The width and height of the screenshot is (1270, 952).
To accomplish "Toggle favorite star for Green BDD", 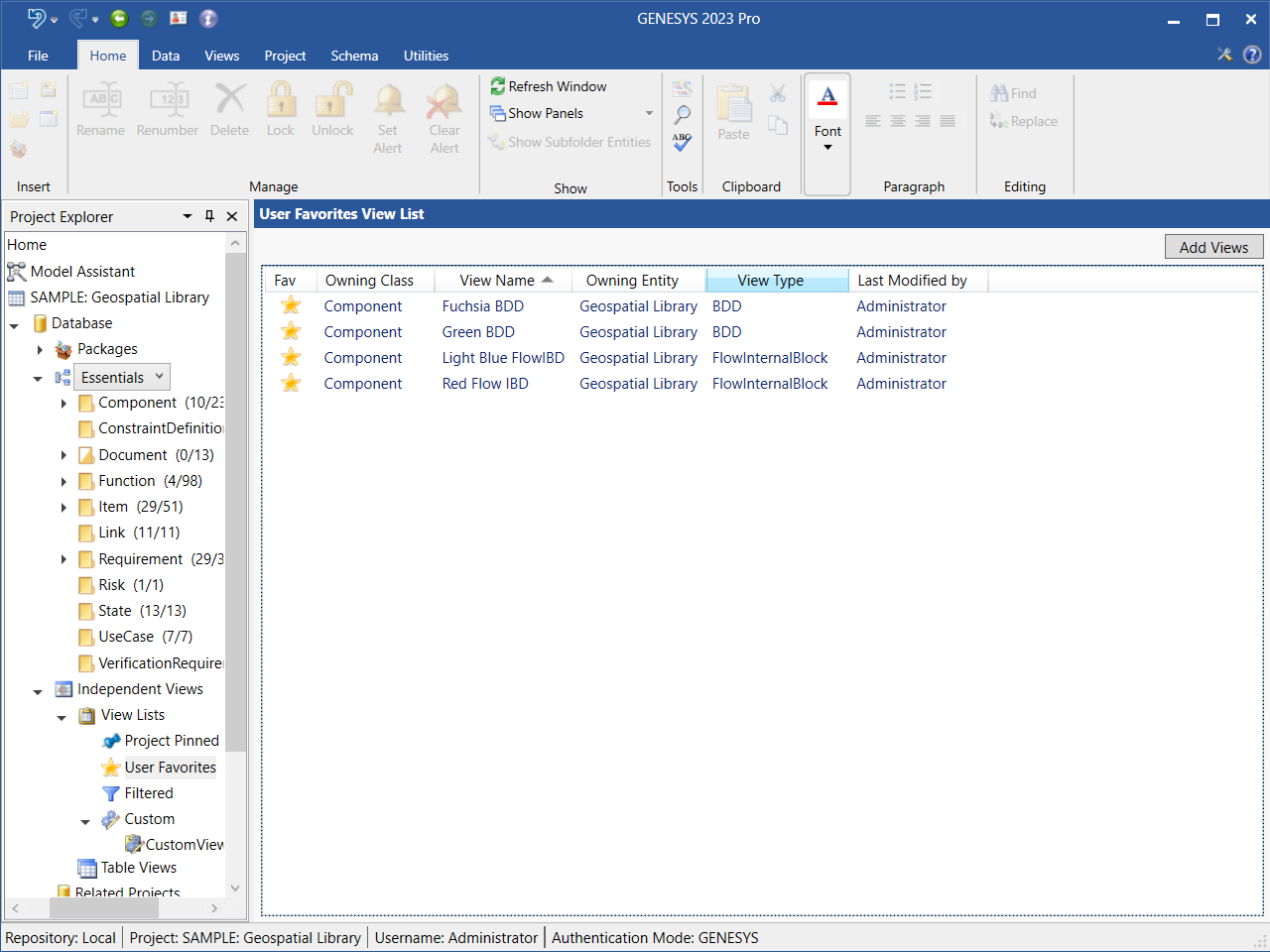I will point(291,332).
